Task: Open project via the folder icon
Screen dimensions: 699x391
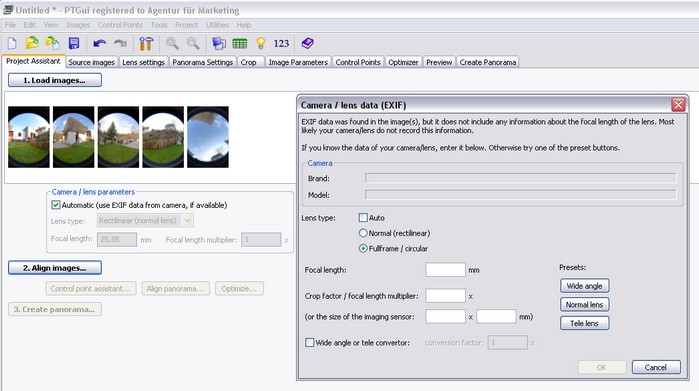Action: coord(32,43)
